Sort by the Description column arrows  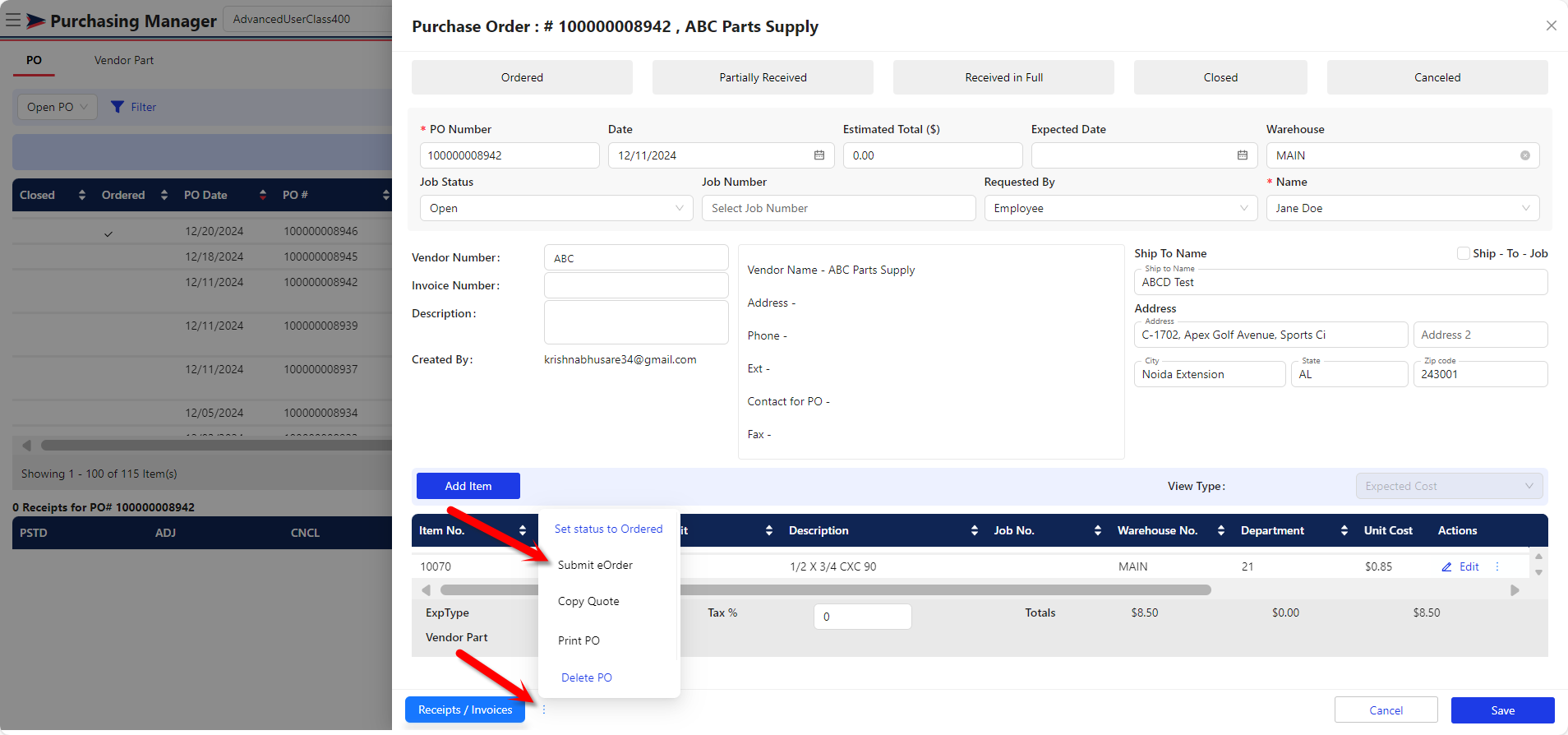tap(975, 530)
